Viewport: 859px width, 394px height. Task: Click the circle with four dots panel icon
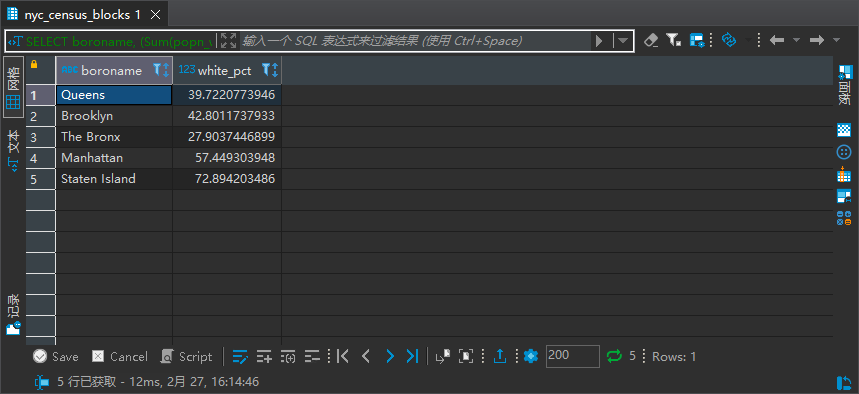(x=844, y=152)
